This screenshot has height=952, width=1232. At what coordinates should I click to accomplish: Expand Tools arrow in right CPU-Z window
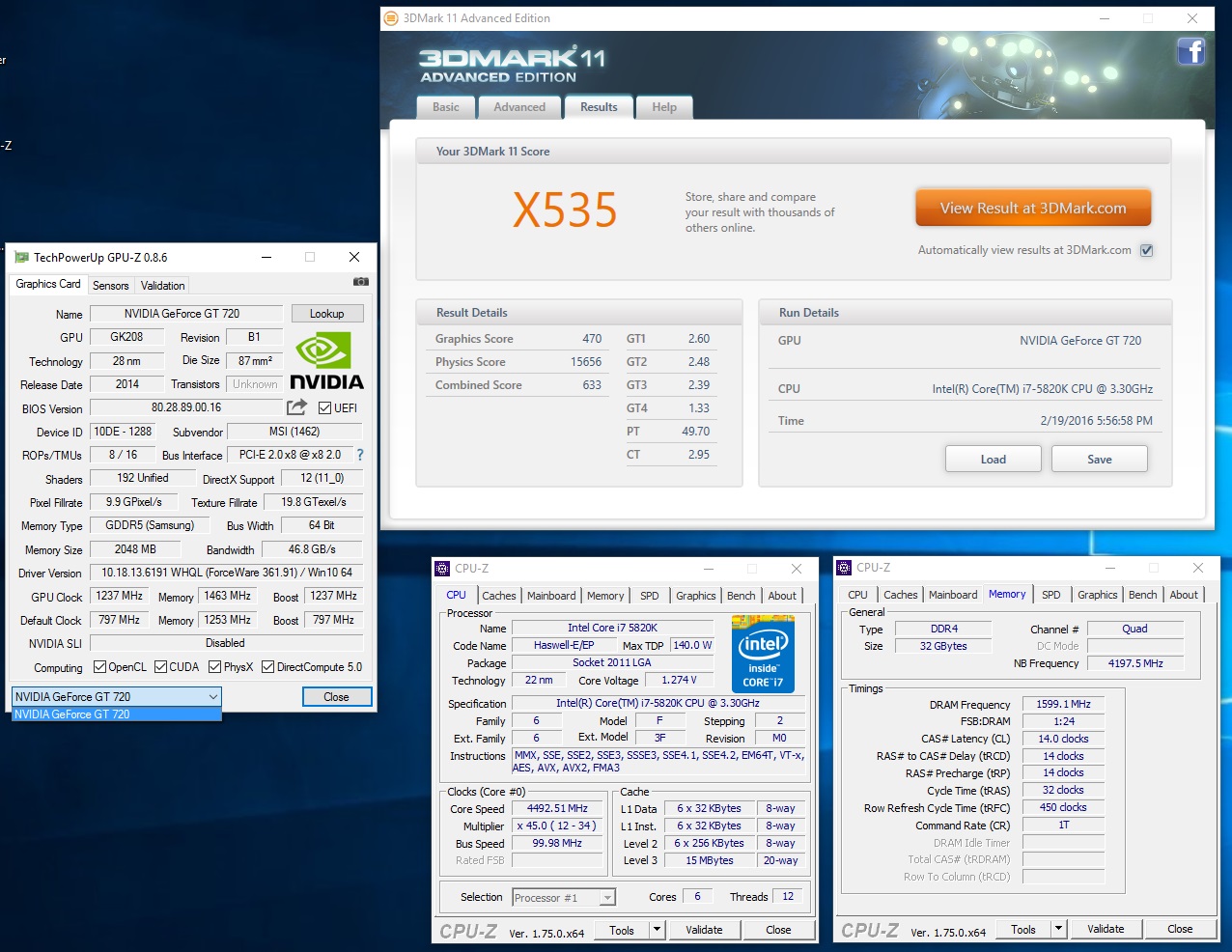pyautogui.click(x=1059, y=929)
